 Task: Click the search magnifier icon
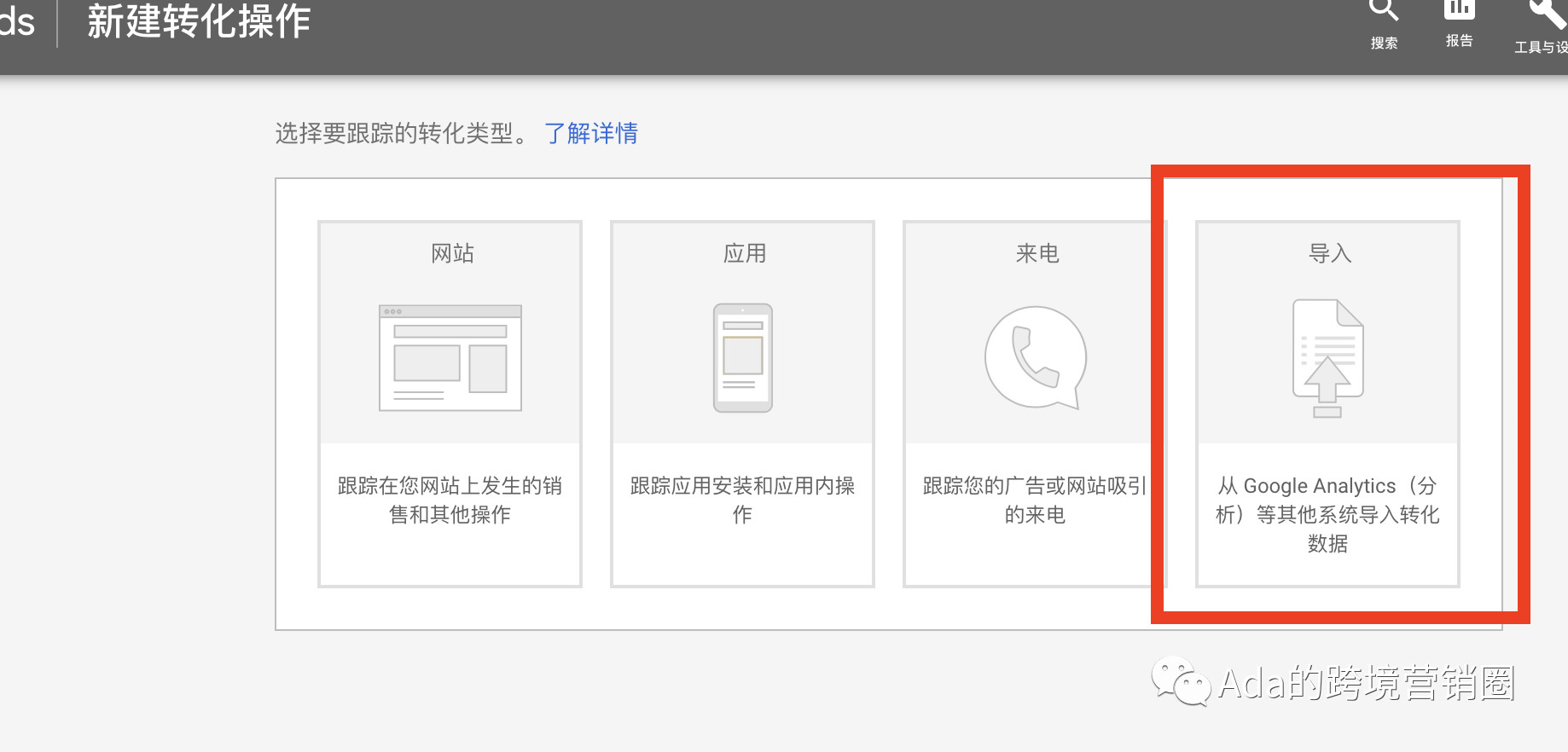[1384, 9]
